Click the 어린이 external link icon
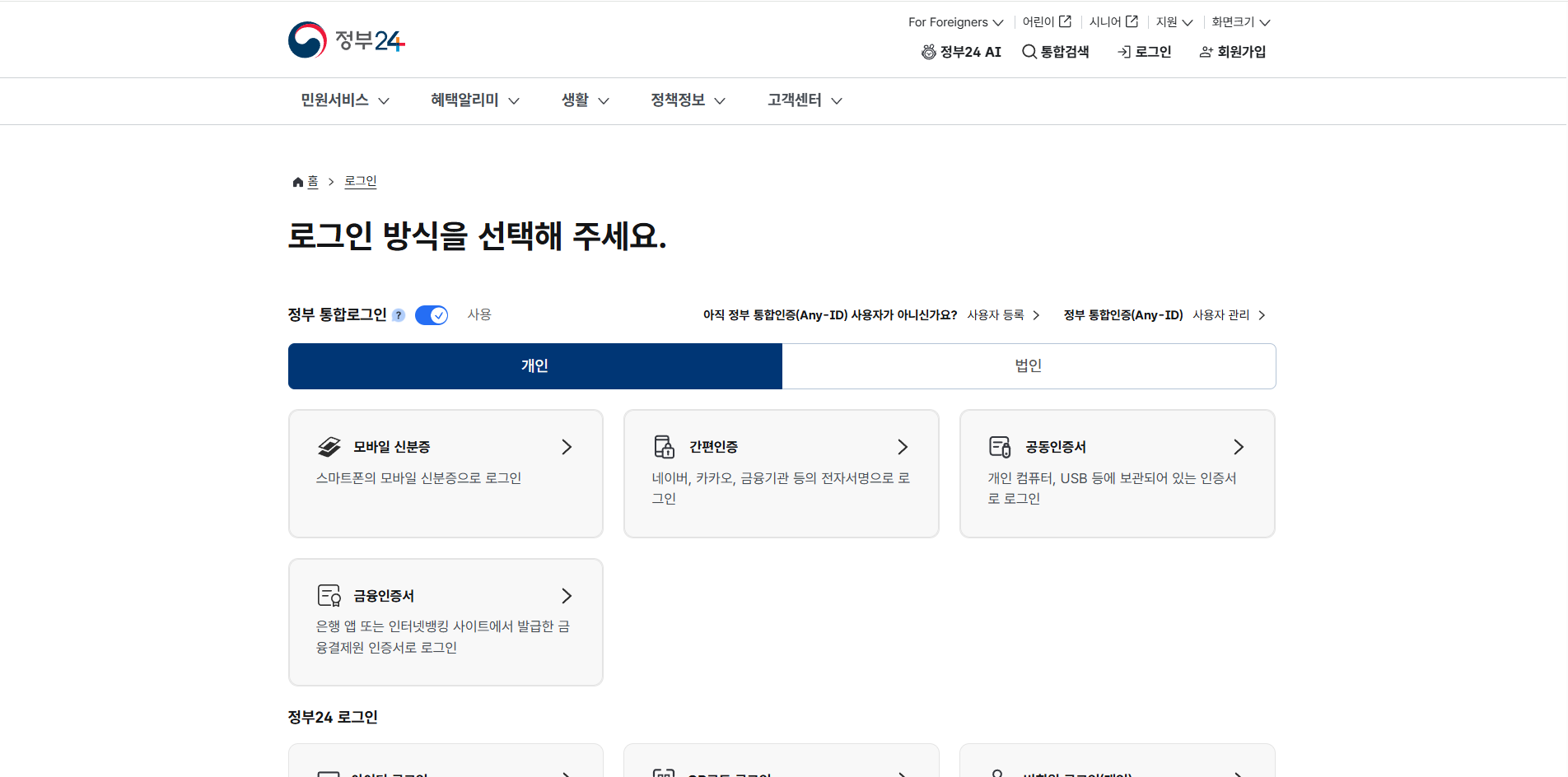The height and width of the screenshot is (777, 1568). (x=1066, y=21)
